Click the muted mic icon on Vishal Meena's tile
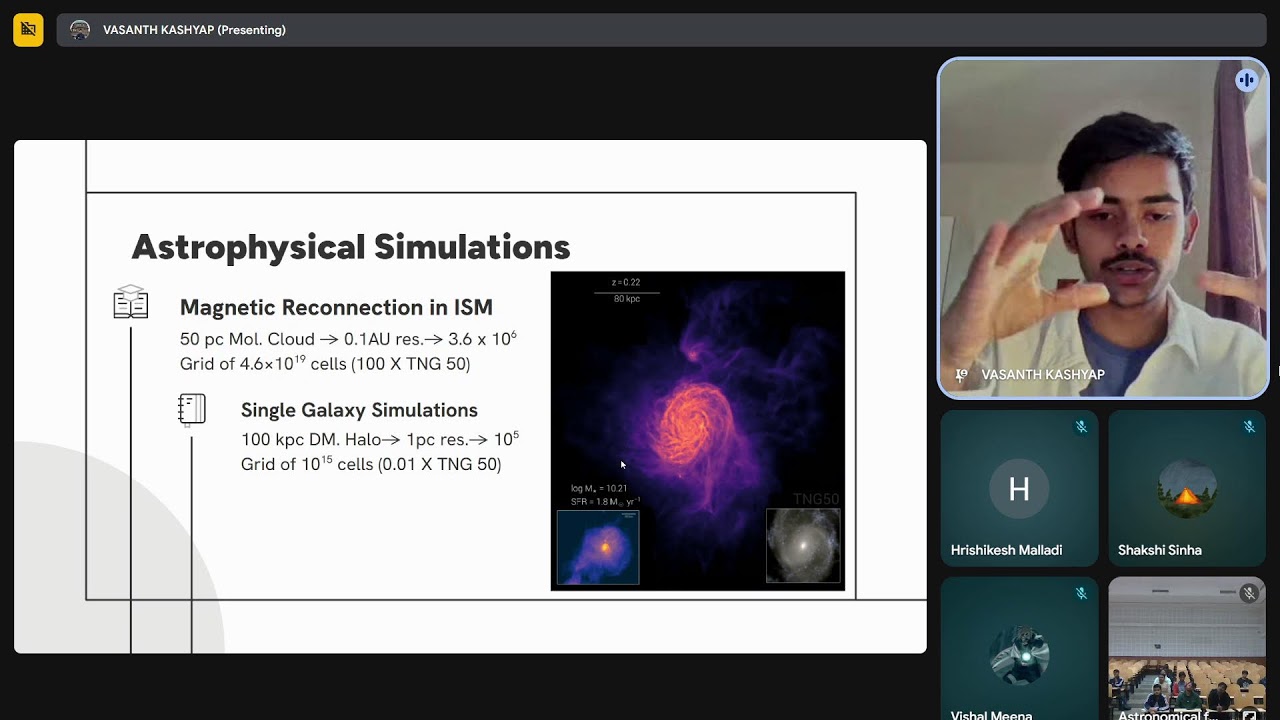Viewport: 1280px width, 720px height. (1081, 594)
